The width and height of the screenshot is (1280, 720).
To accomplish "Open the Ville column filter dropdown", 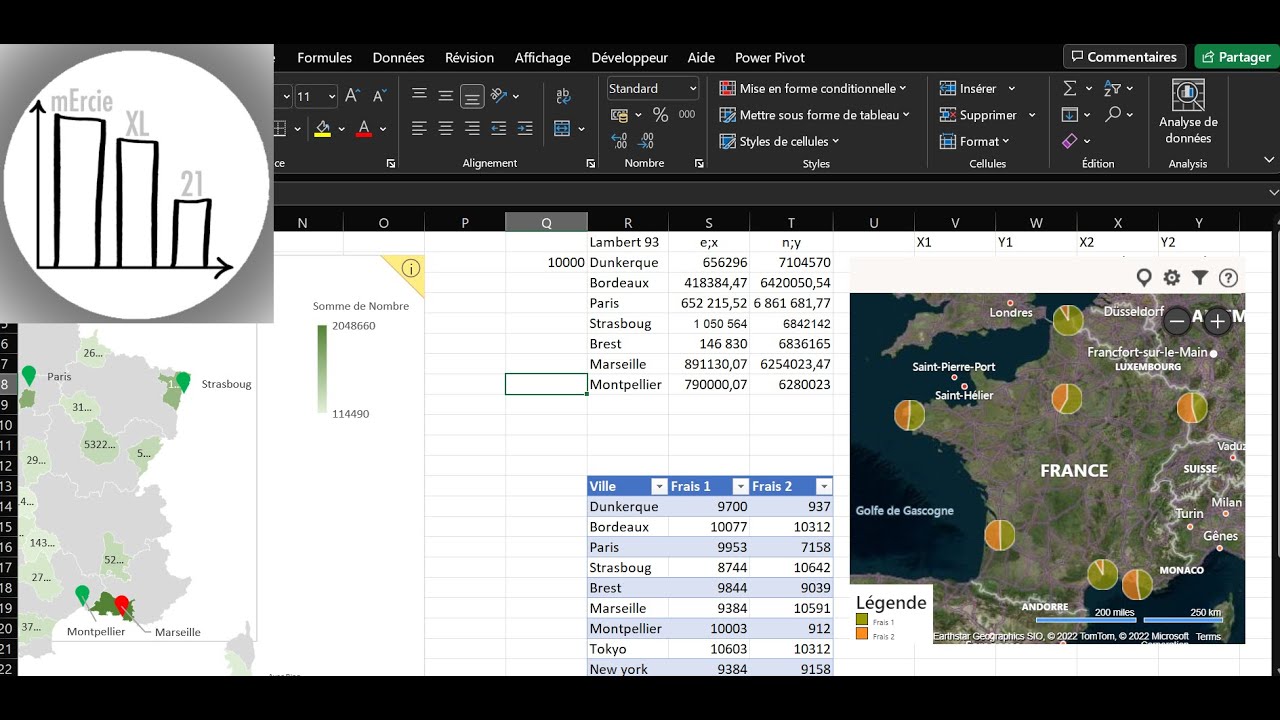I will [x=659, y=487].
